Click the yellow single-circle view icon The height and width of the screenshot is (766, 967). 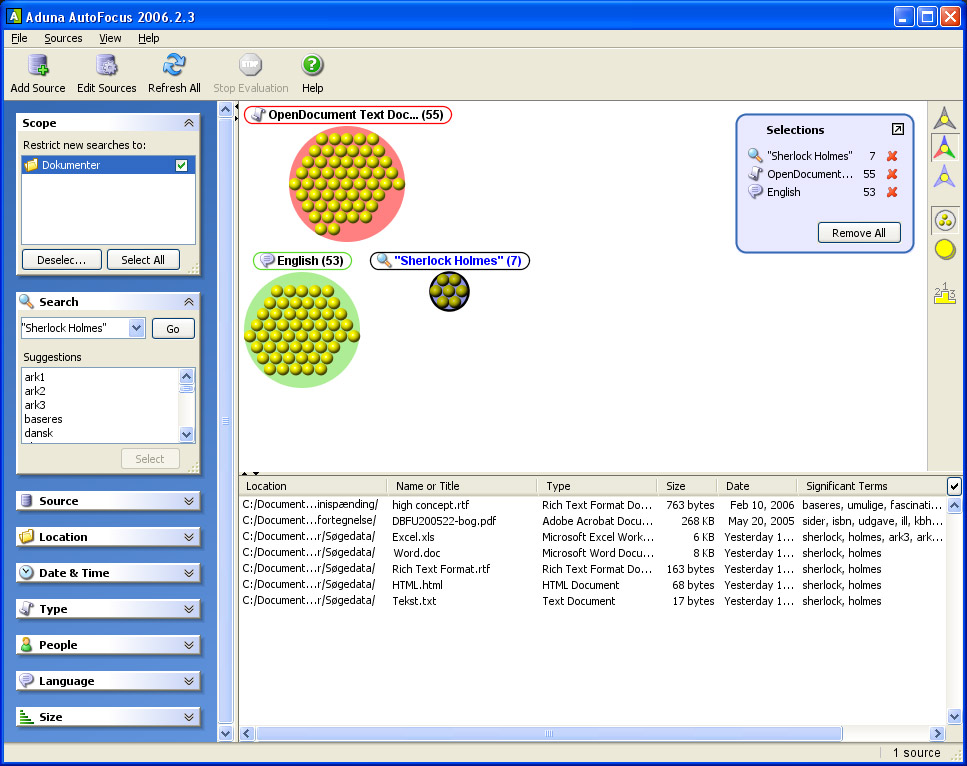944,249
